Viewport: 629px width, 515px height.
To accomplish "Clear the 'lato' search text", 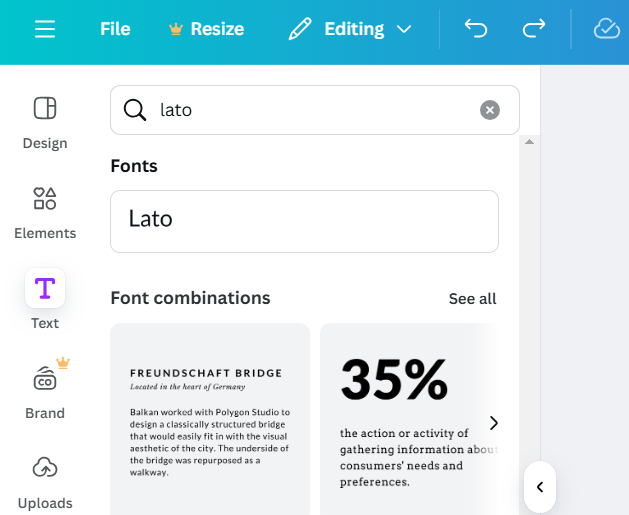I will point(489,110).
